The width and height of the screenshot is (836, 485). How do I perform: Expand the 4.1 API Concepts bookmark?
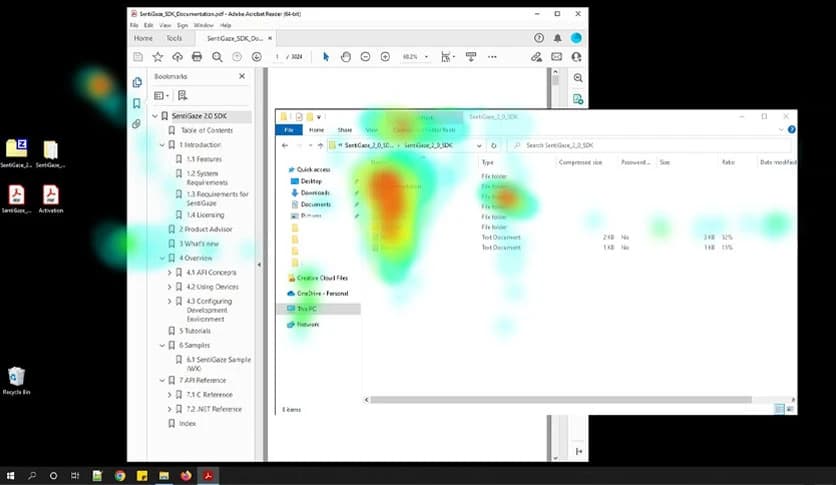click(170, 272)
